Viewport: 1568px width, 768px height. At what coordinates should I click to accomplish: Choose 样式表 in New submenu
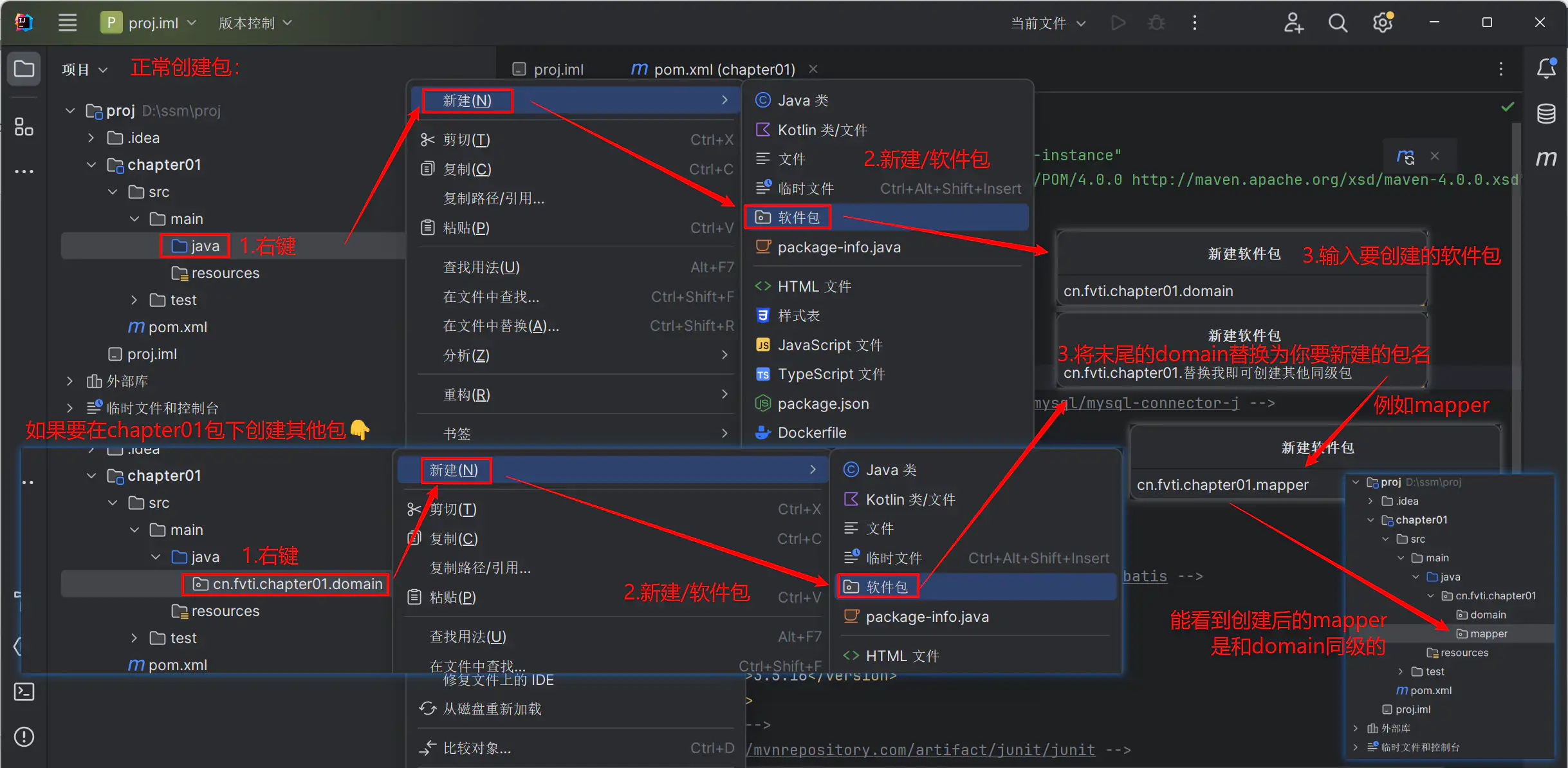888,315
